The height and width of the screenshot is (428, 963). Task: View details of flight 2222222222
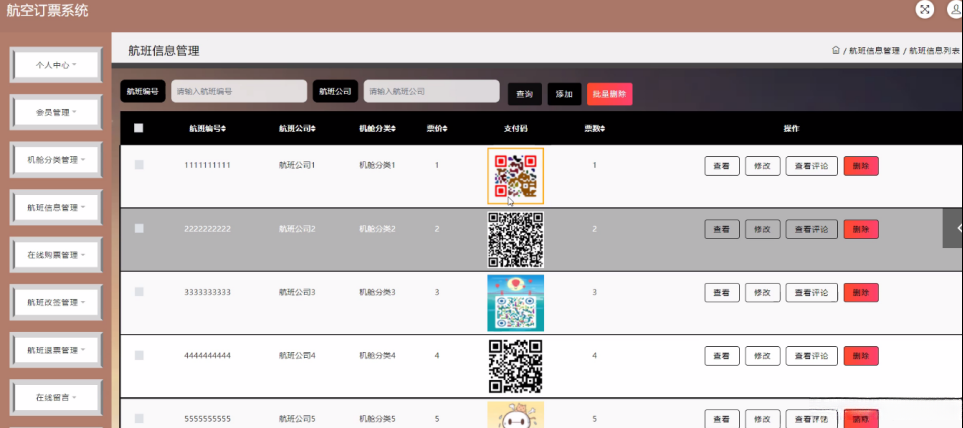(722, 229)
